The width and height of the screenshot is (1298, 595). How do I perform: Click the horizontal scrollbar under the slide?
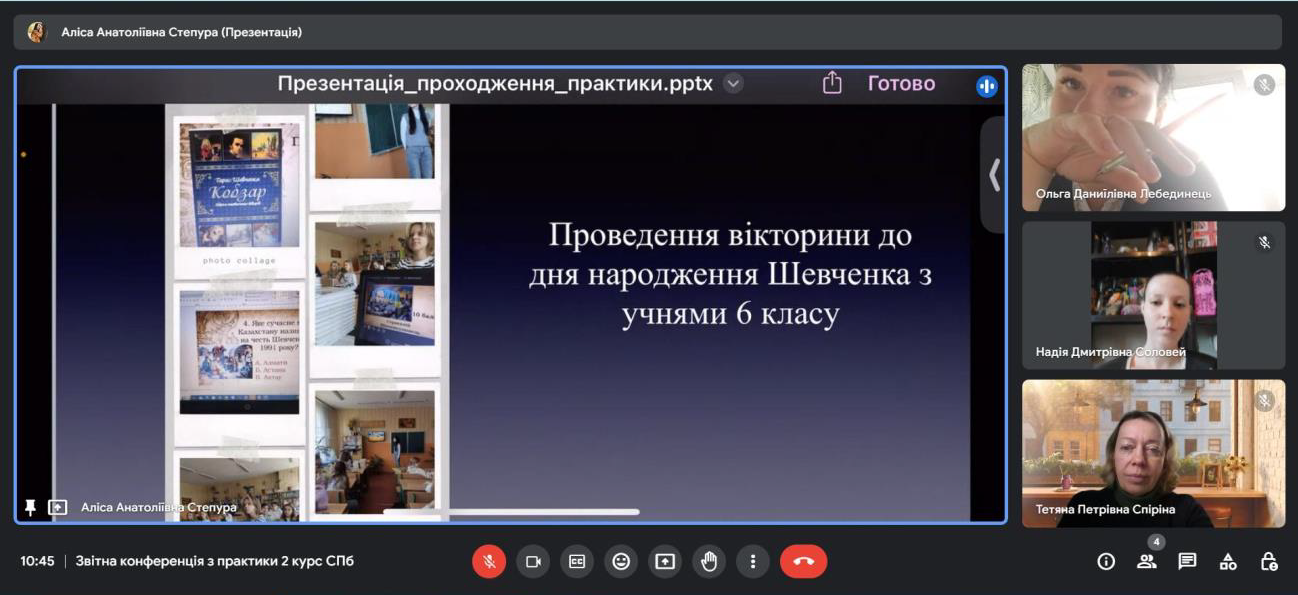[x=511, y=512]
